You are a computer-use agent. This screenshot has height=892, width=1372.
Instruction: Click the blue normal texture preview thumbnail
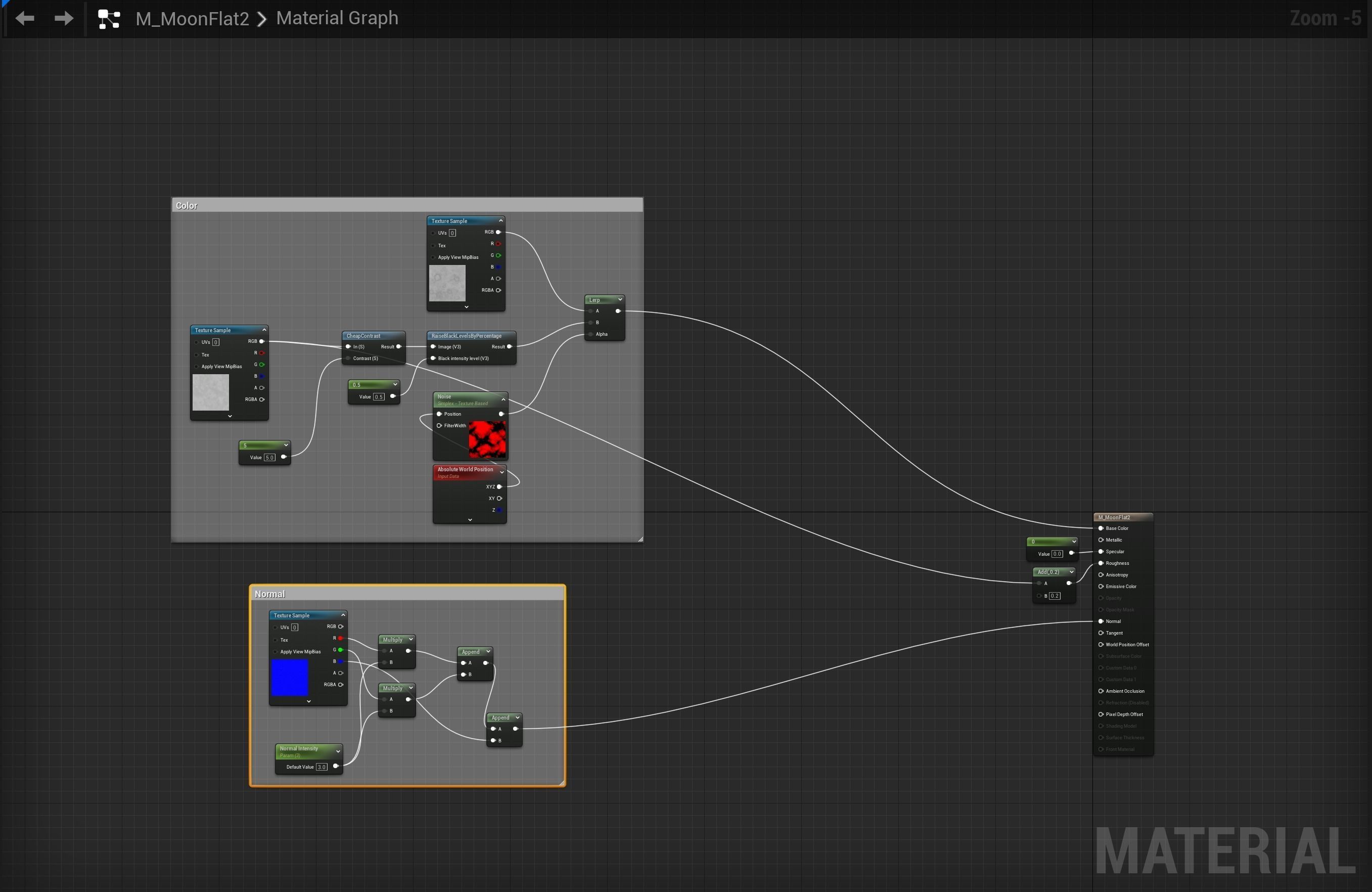pyautogui.click(x=289, y=678)
